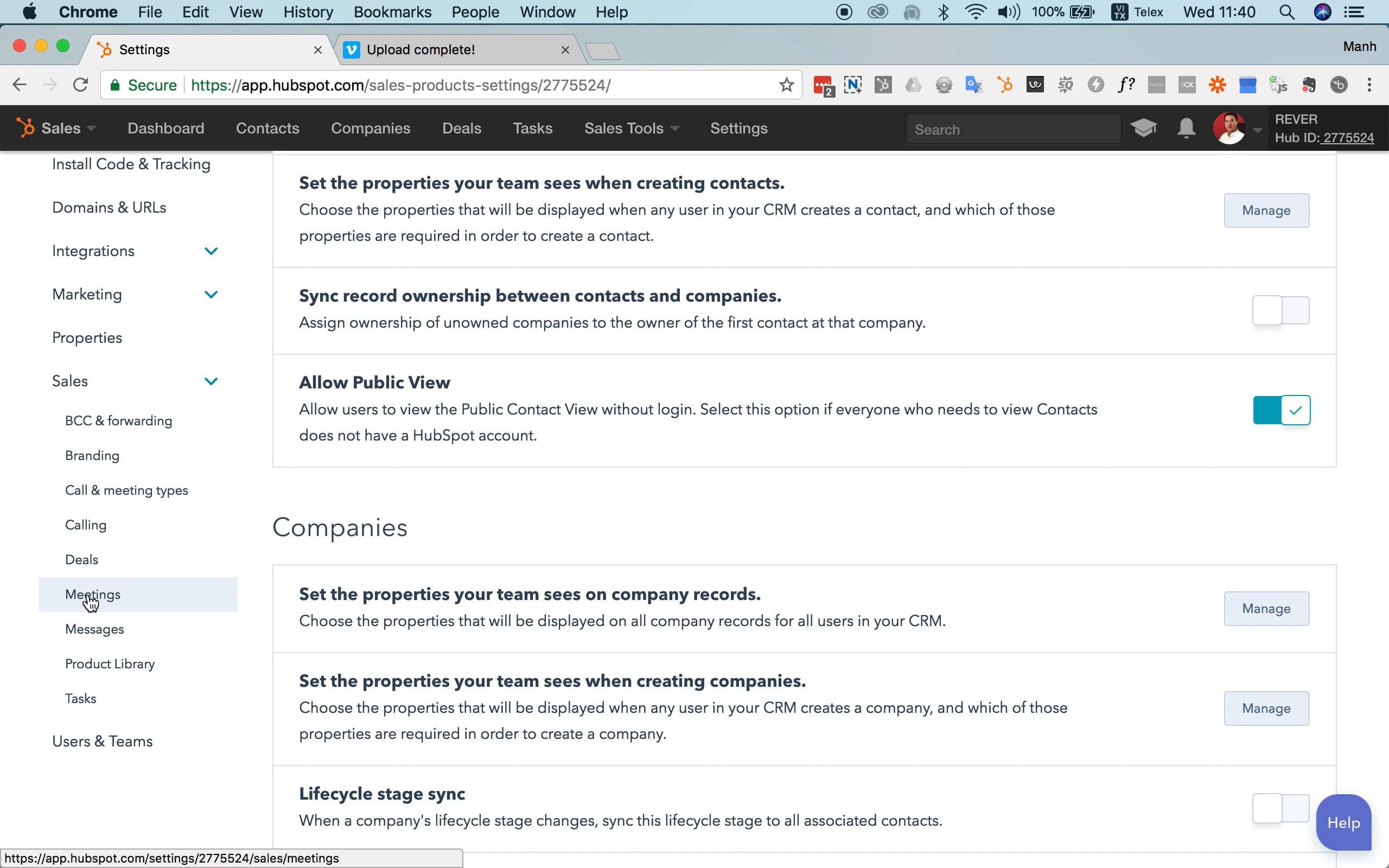The width and height of the screenshot is (1389, 868).
Task: Expand the Marketing sidebar section
Action: [211, 295]
